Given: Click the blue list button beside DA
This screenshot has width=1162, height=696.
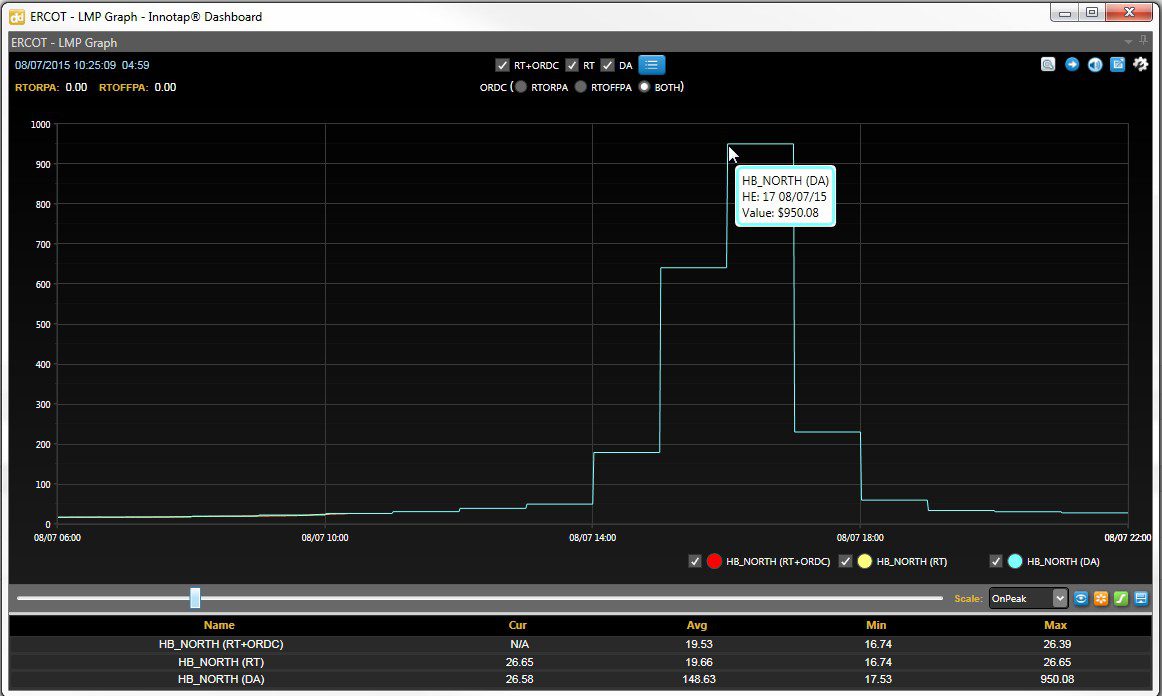Looking at the screenshot, I should 651,65.
